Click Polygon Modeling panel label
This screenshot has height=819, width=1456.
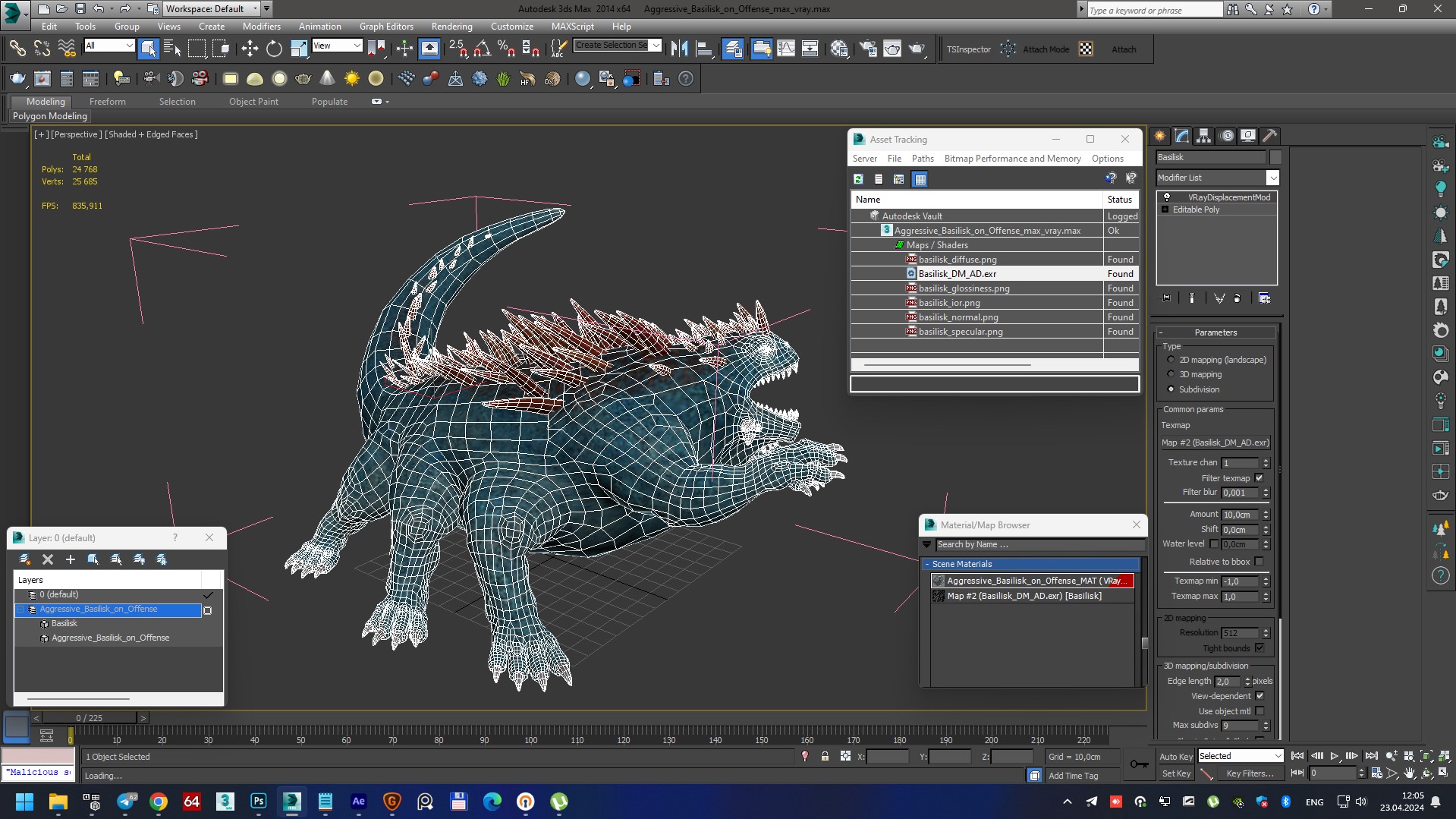(x=50, y=116)
